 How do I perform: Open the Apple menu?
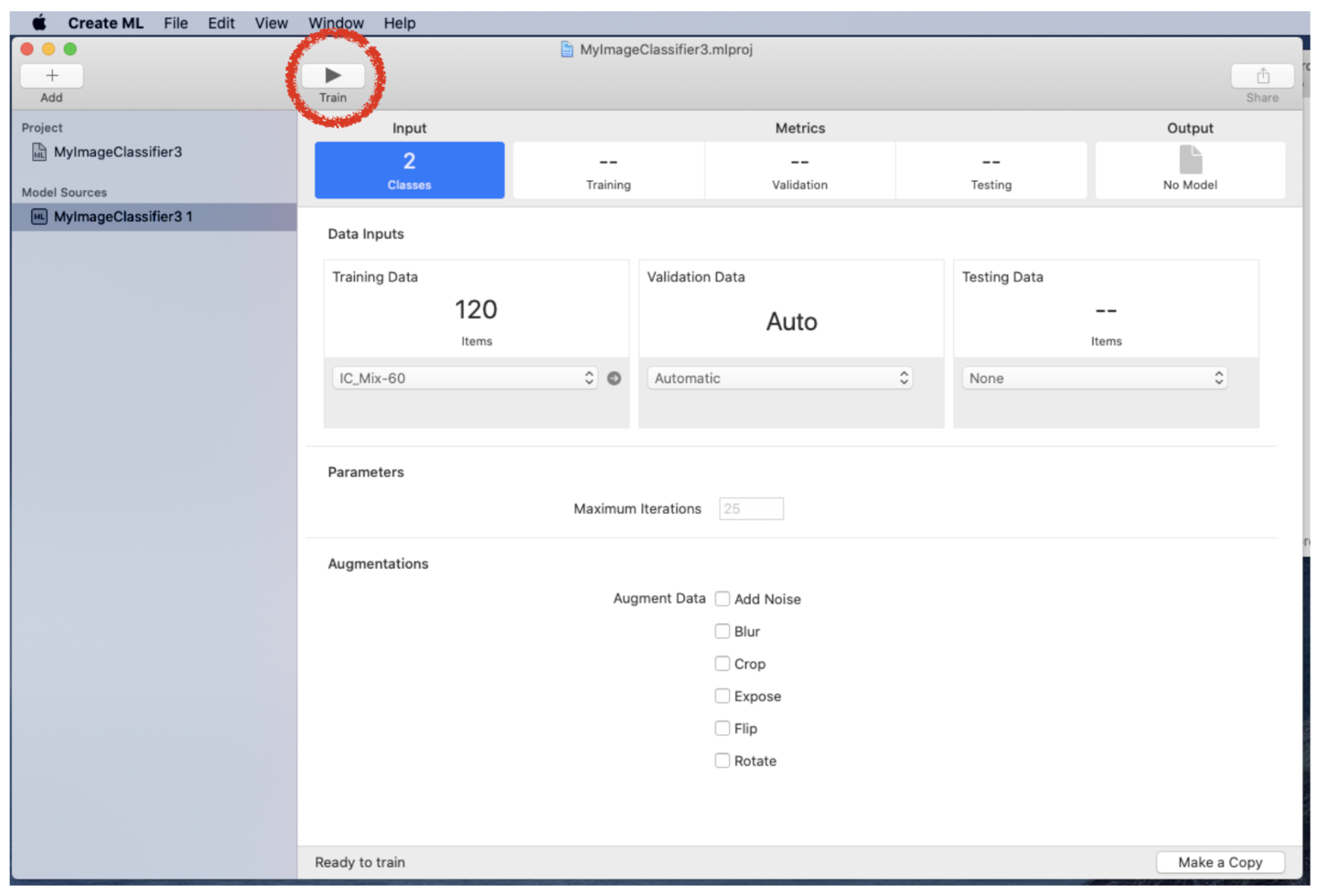pyautogui.click(x=39, y=23)
